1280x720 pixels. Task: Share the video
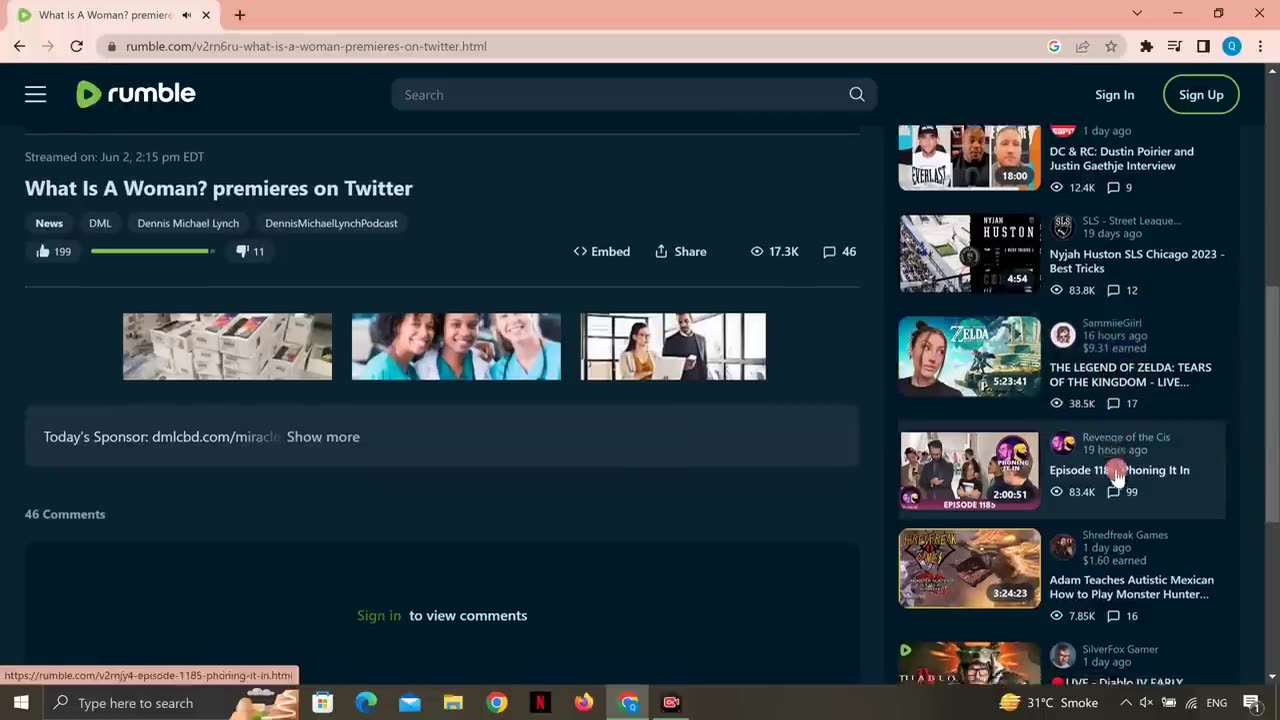click(x=680, y=251)
